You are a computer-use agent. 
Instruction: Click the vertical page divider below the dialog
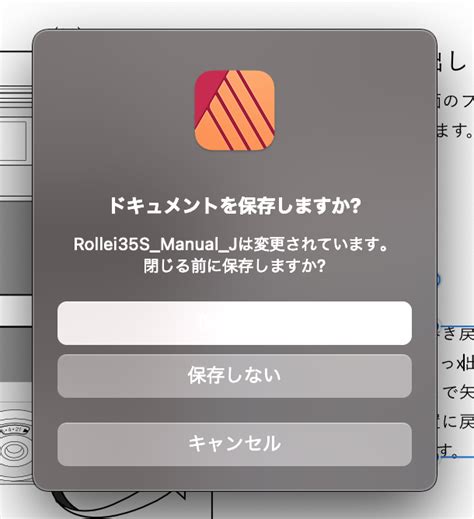(212, 505)
